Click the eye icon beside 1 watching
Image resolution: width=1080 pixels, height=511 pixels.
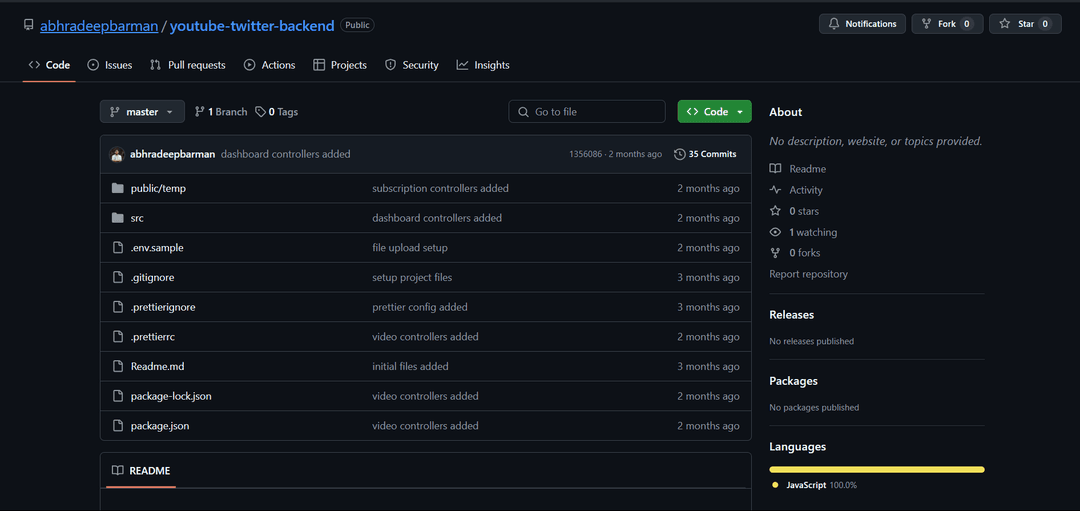(x=776, y=232)
